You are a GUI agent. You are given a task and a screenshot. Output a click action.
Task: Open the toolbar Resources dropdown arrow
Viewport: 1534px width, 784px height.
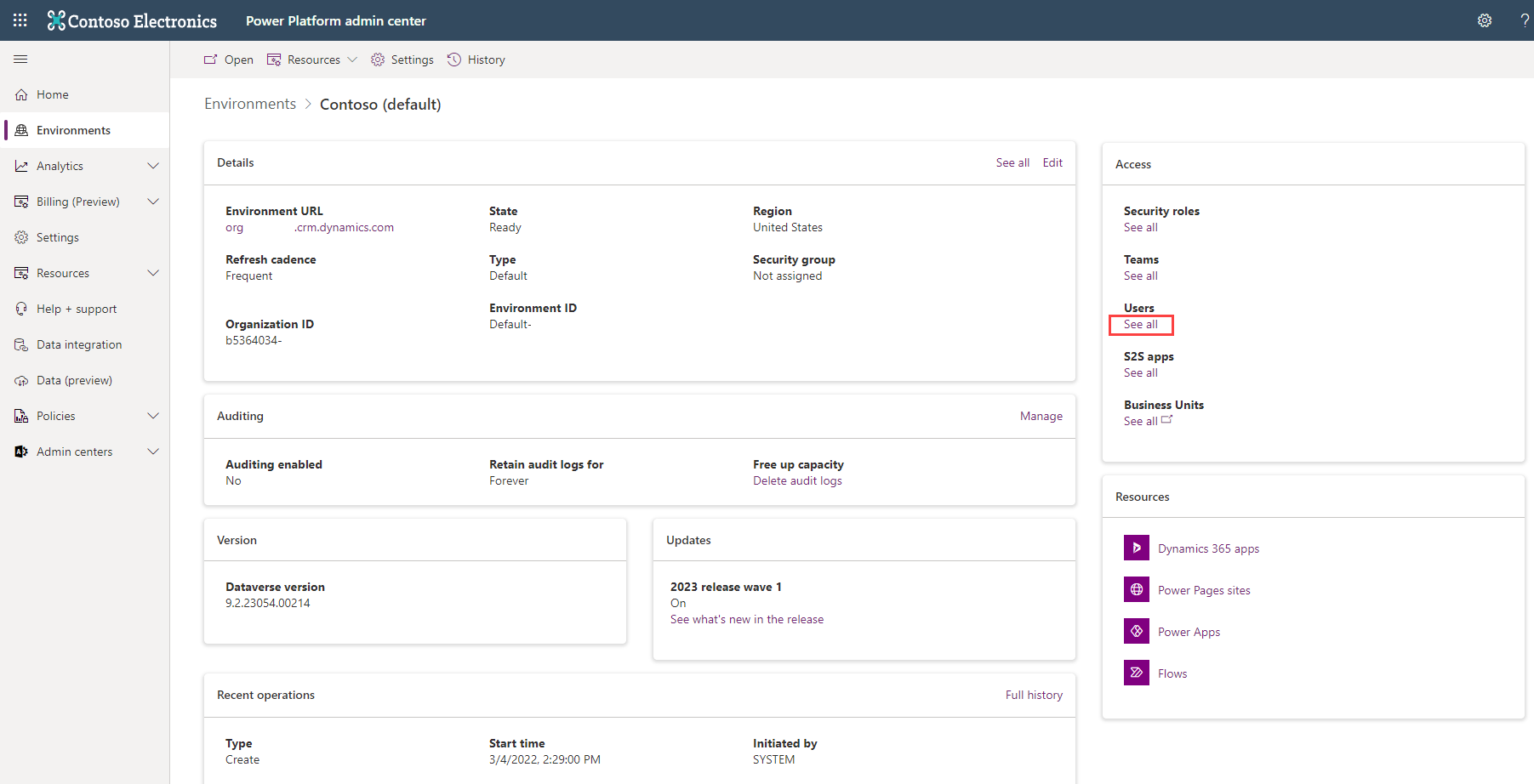(x=352, y=60)
